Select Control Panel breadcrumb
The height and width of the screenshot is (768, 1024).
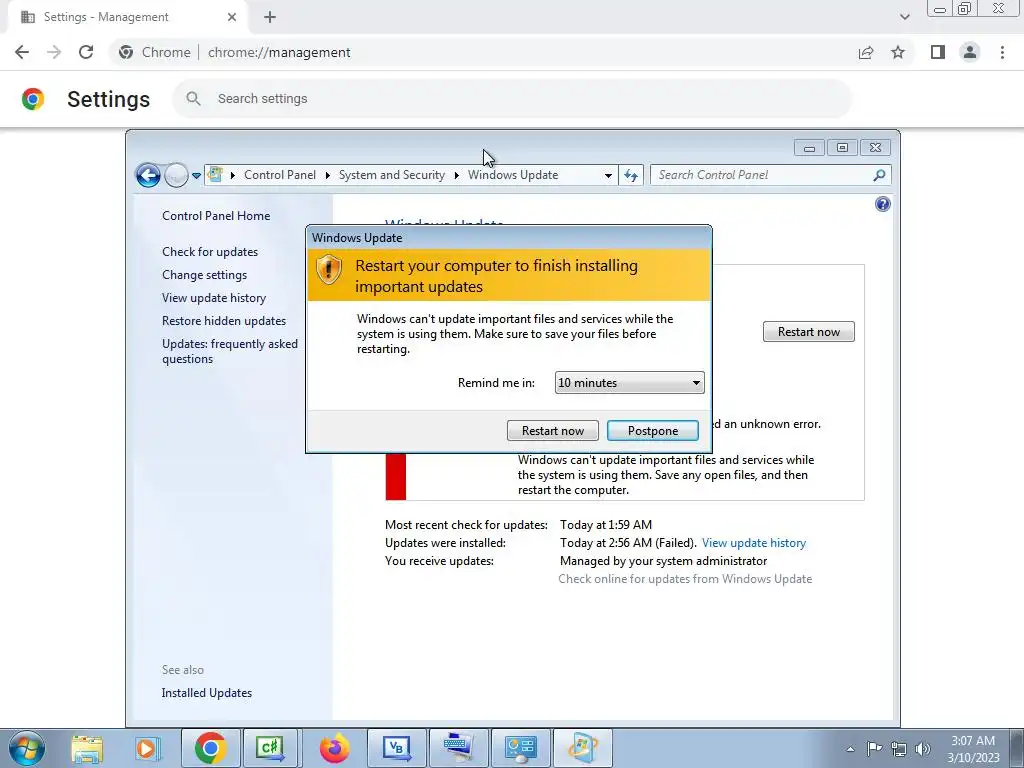tap(280, 175)
